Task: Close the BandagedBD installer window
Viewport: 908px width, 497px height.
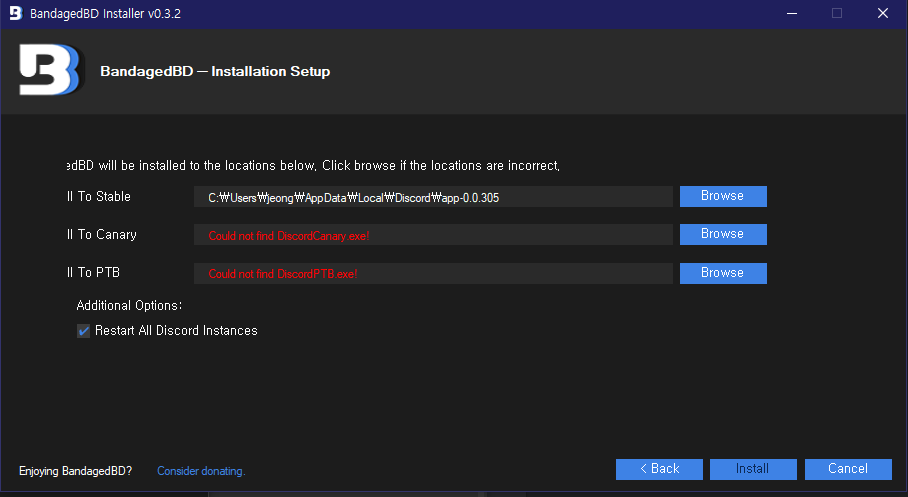Action: tap(883, 13)
